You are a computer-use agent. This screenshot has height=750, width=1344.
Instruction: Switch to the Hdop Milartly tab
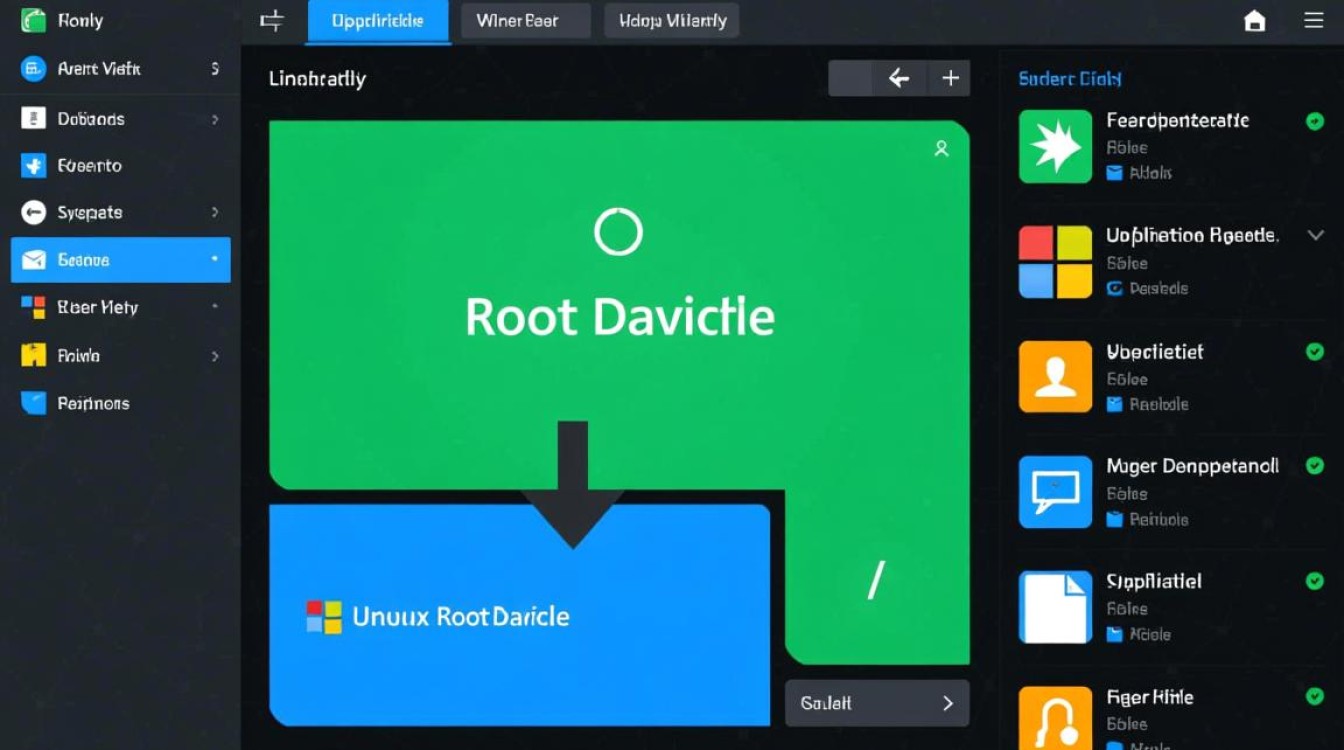pyautogui.click(x=672, y=21)
